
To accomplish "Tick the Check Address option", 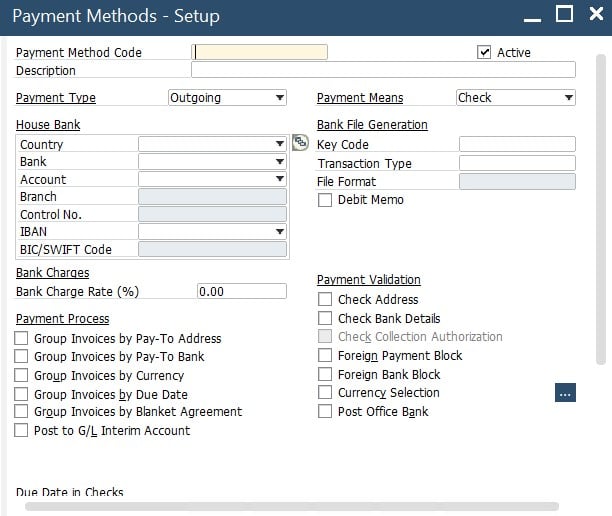I will (325, 299).
